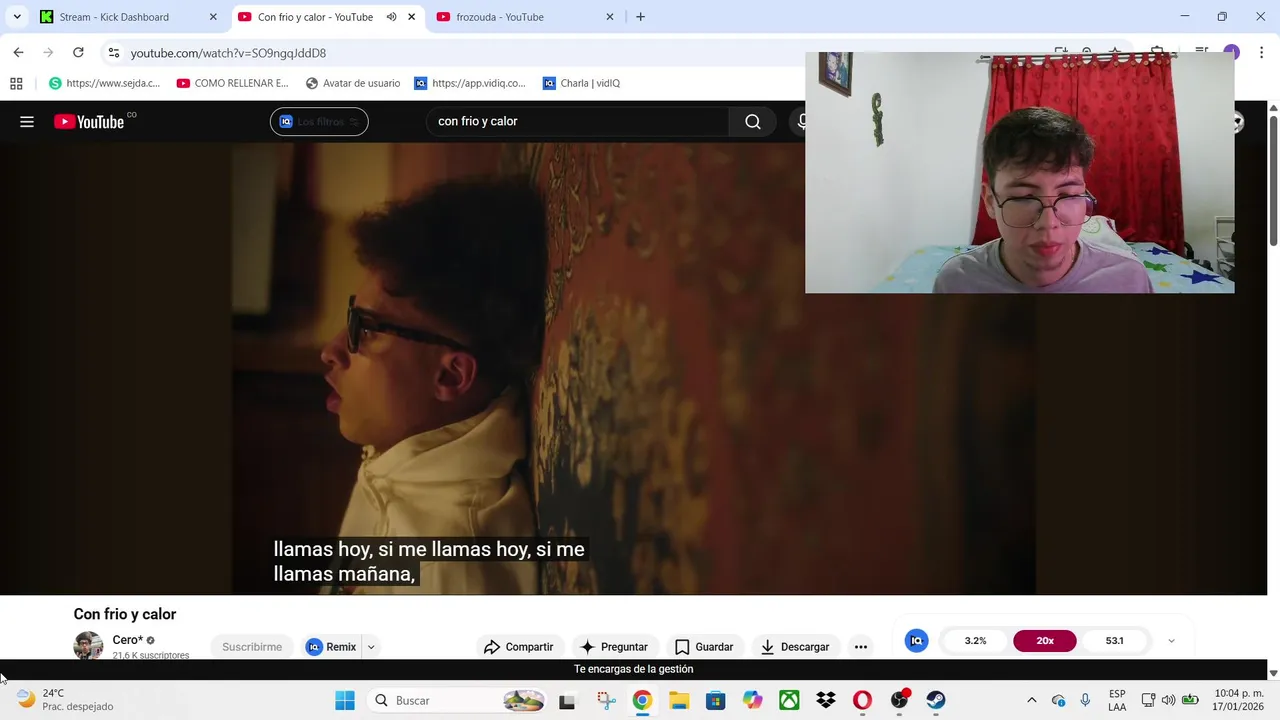Click the ESP LAA language indicator
Image resolution: width=1280 pixels, height=720 pixels.
[x=1117, y=700]
